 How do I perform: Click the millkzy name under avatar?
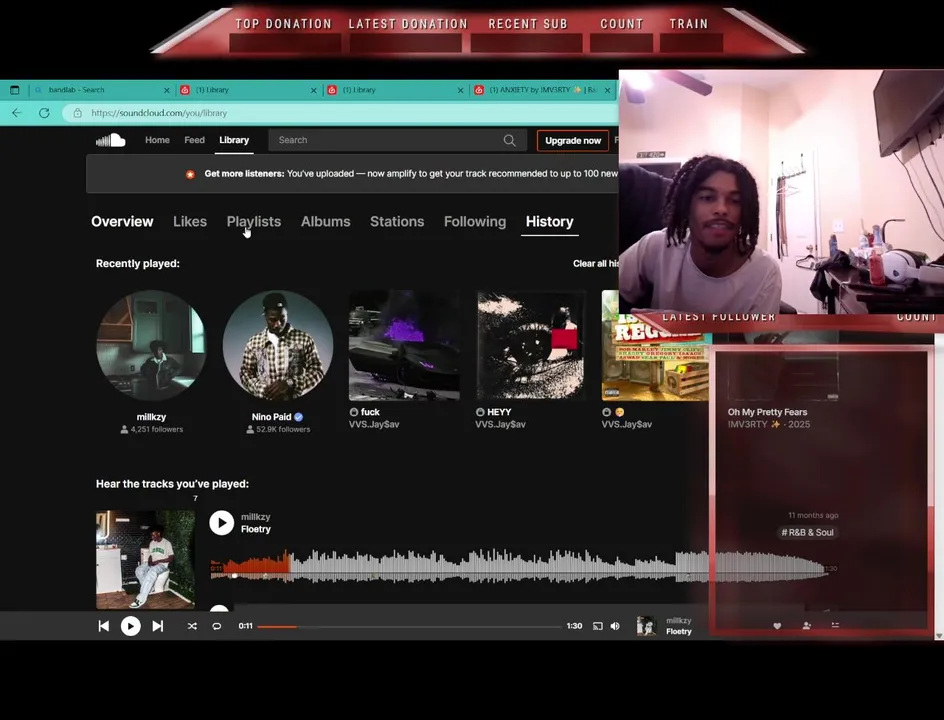coord(151,417)
